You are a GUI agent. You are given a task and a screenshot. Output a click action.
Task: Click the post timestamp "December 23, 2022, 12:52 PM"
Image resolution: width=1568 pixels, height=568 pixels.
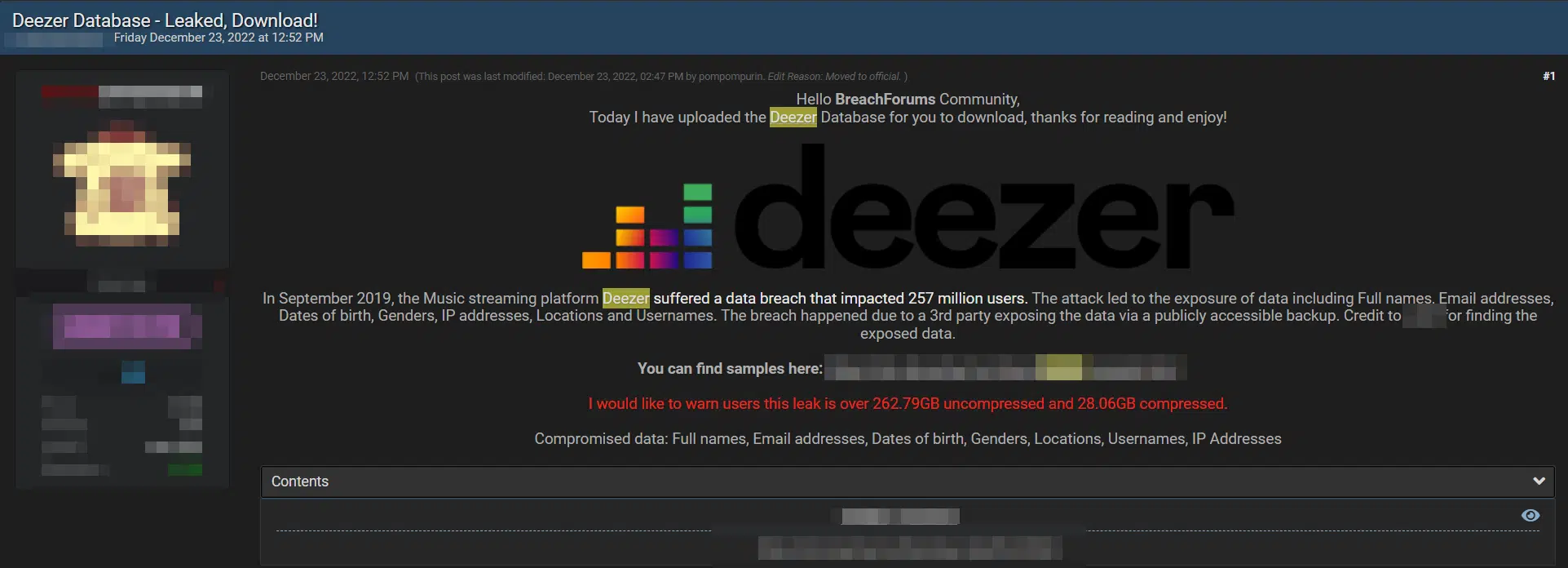point(334,76)
